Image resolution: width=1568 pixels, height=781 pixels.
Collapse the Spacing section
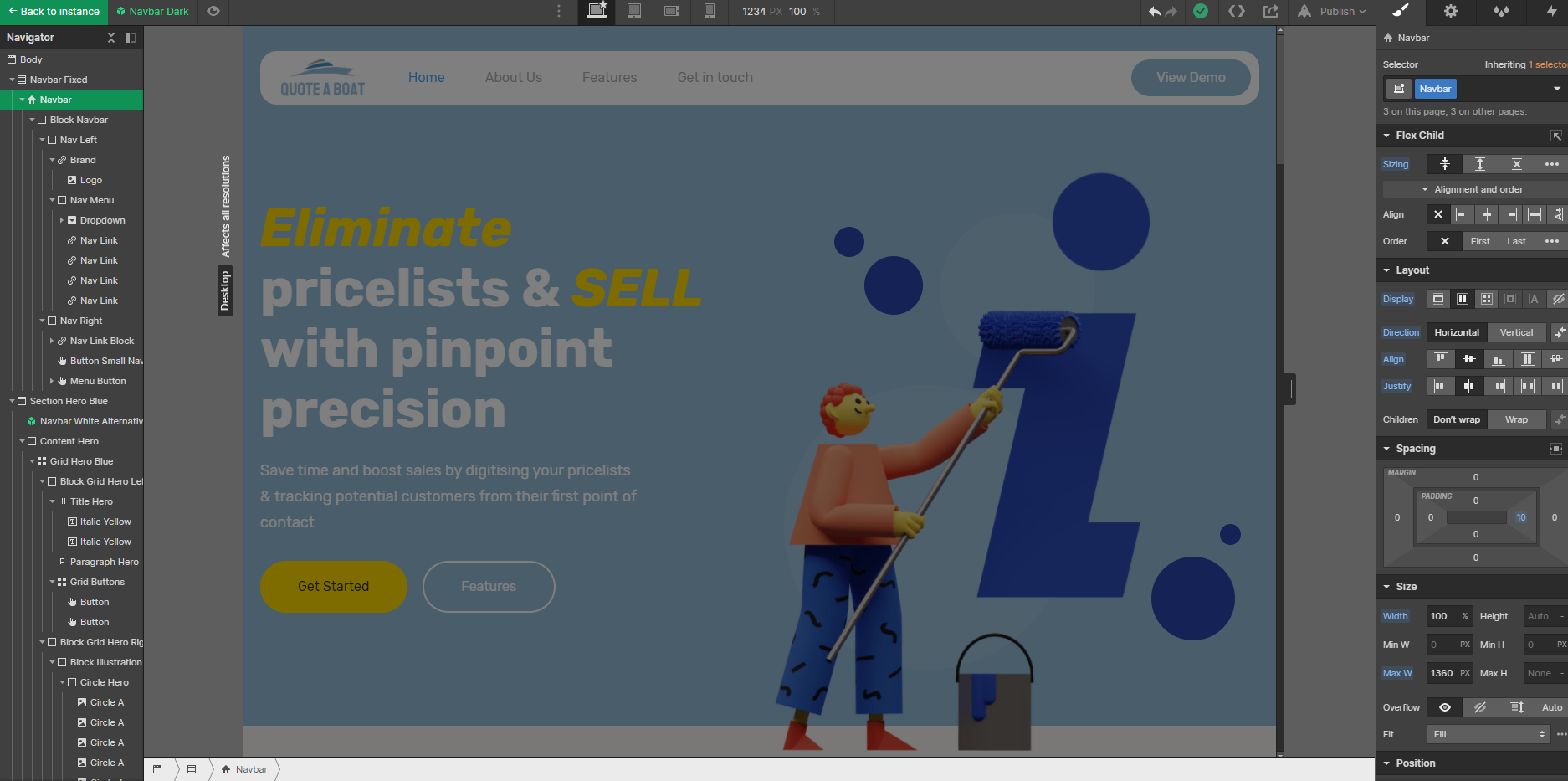pos(1387,449)
